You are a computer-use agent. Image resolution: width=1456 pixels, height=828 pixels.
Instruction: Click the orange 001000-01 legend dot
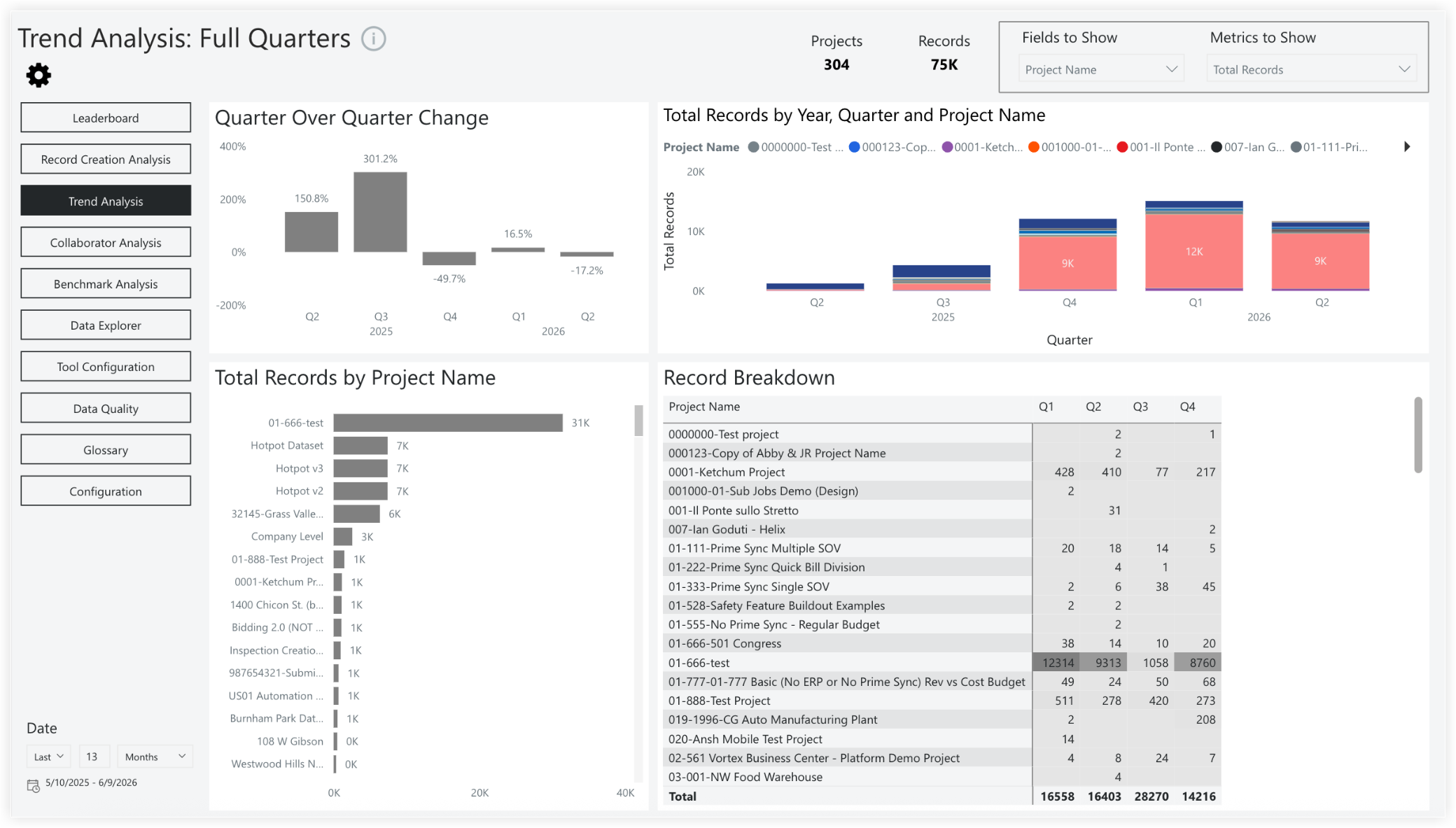(1034, 147)
